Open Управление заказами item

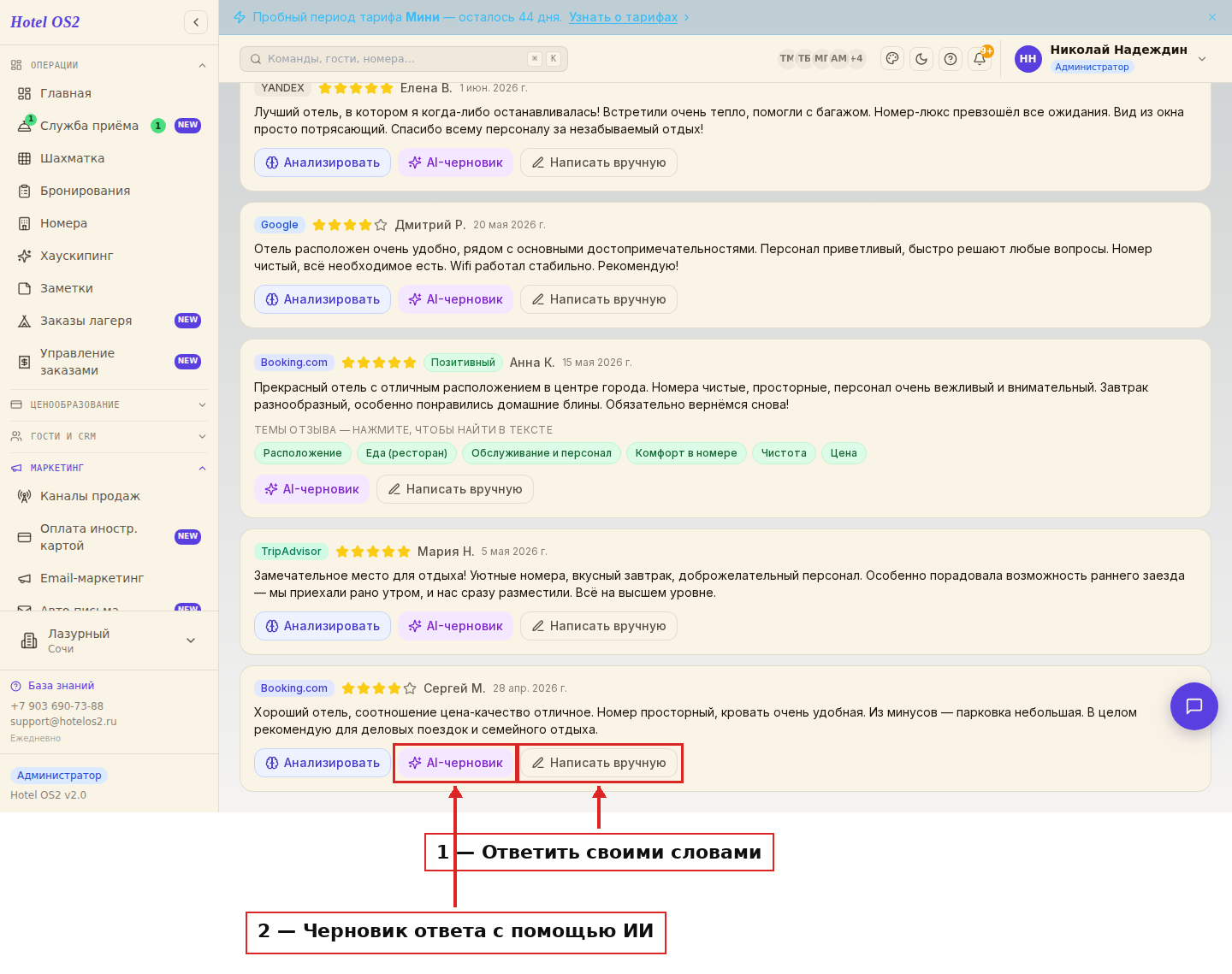[109, 362]
